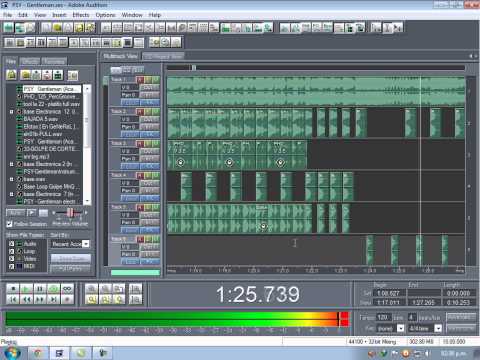Click the Multitrack View toolbar icon
Viewport: 480px width, 360px height.
pyautogui.click(x=19, y=28)
